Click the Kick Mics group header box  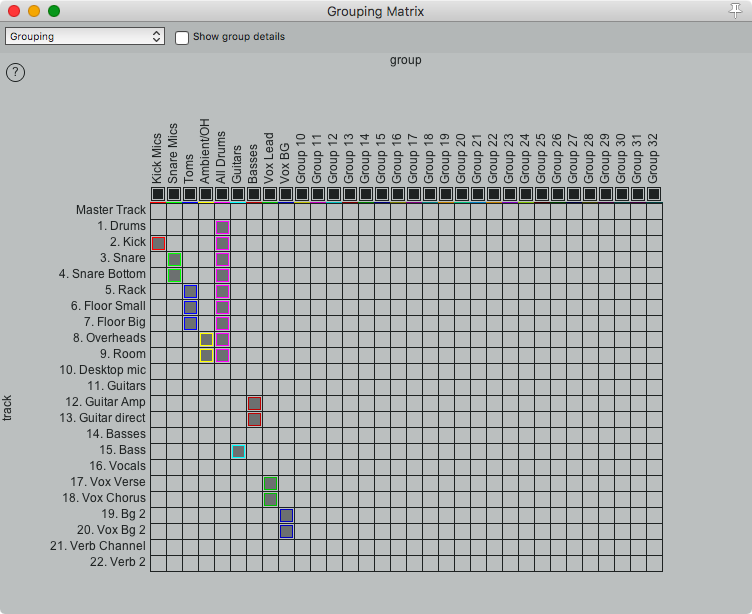tap(158, 194)
